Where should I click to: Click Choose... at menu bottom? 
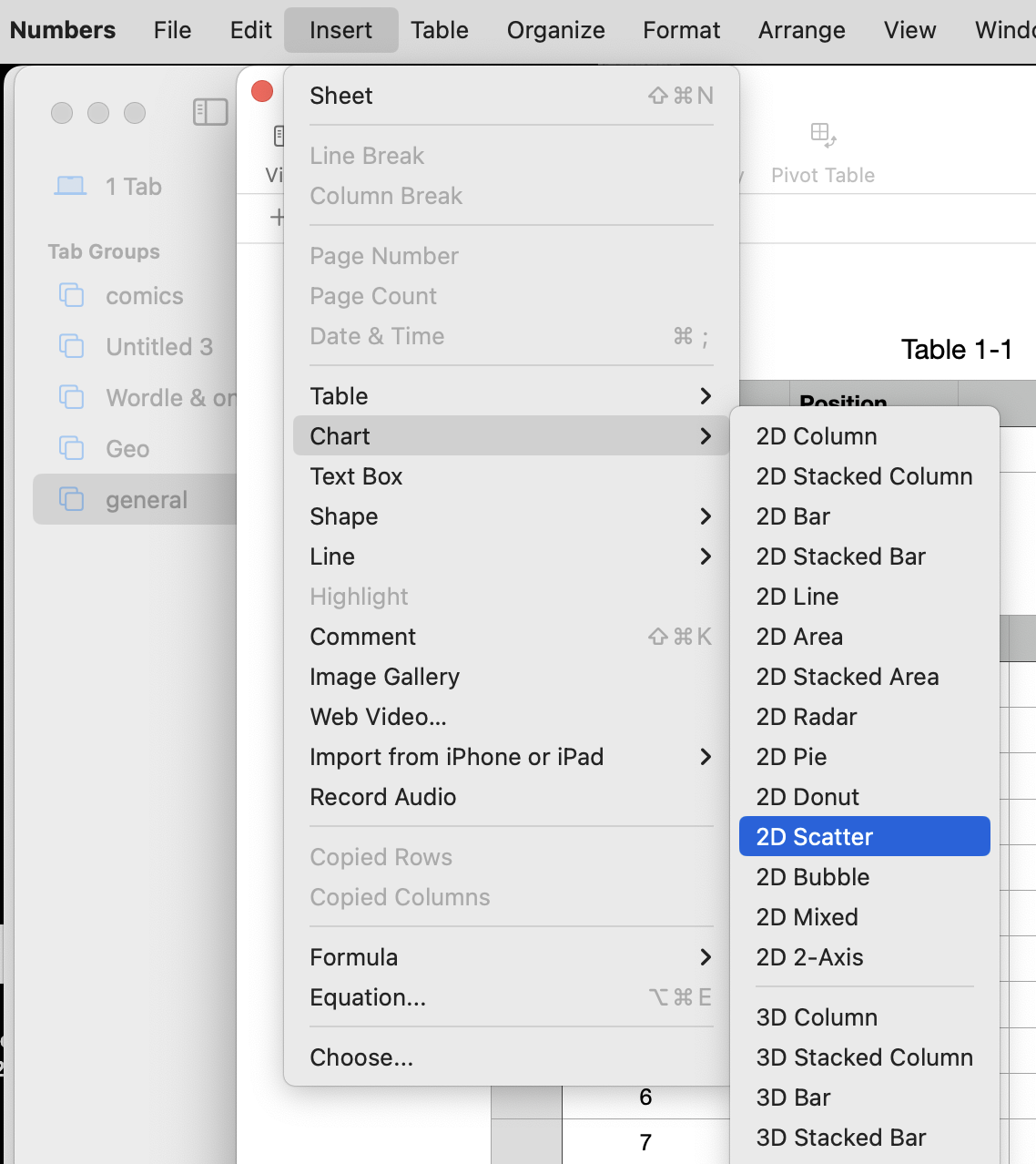tap(361, 1057)
